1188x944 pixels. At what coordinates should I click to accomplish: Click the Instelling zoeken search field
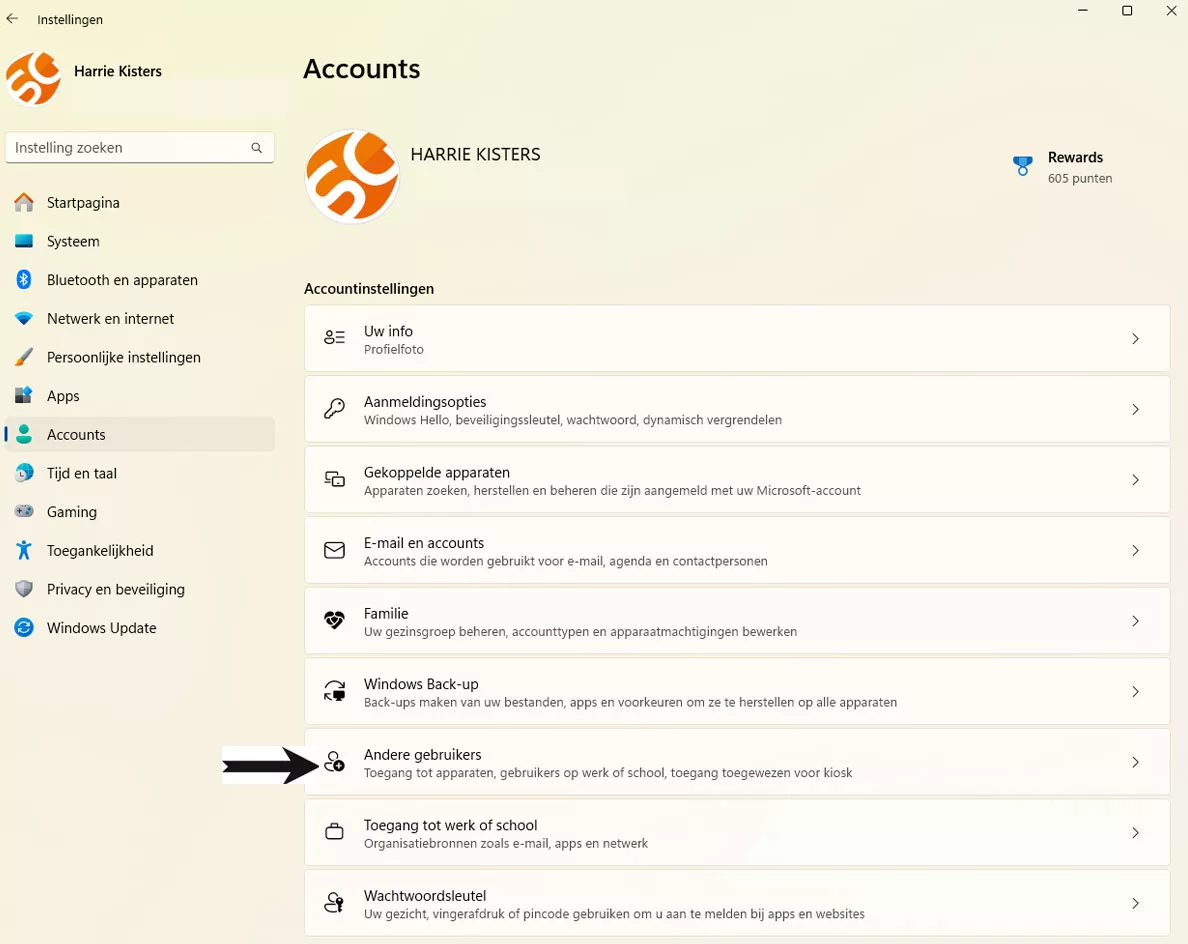click(139, 148)
